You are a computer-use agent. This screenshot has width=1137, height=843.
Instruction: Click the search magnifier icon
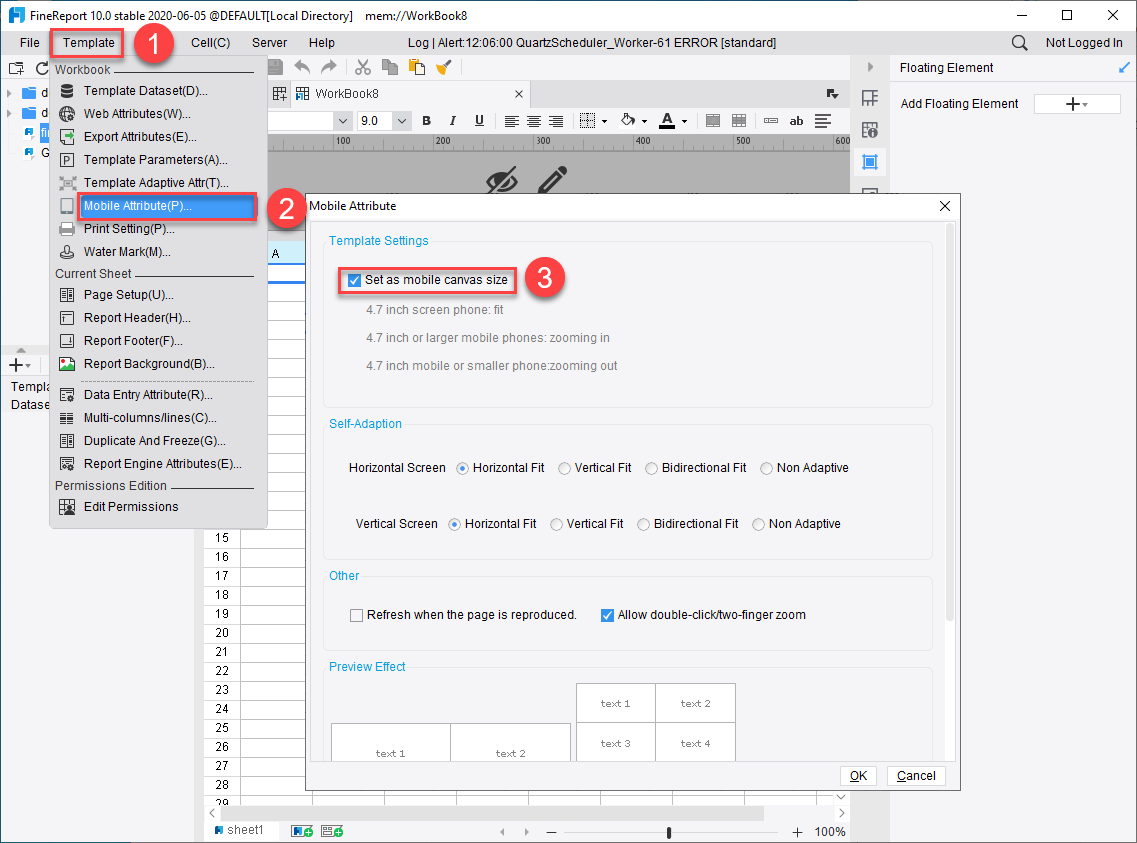tap(1019, 42)
